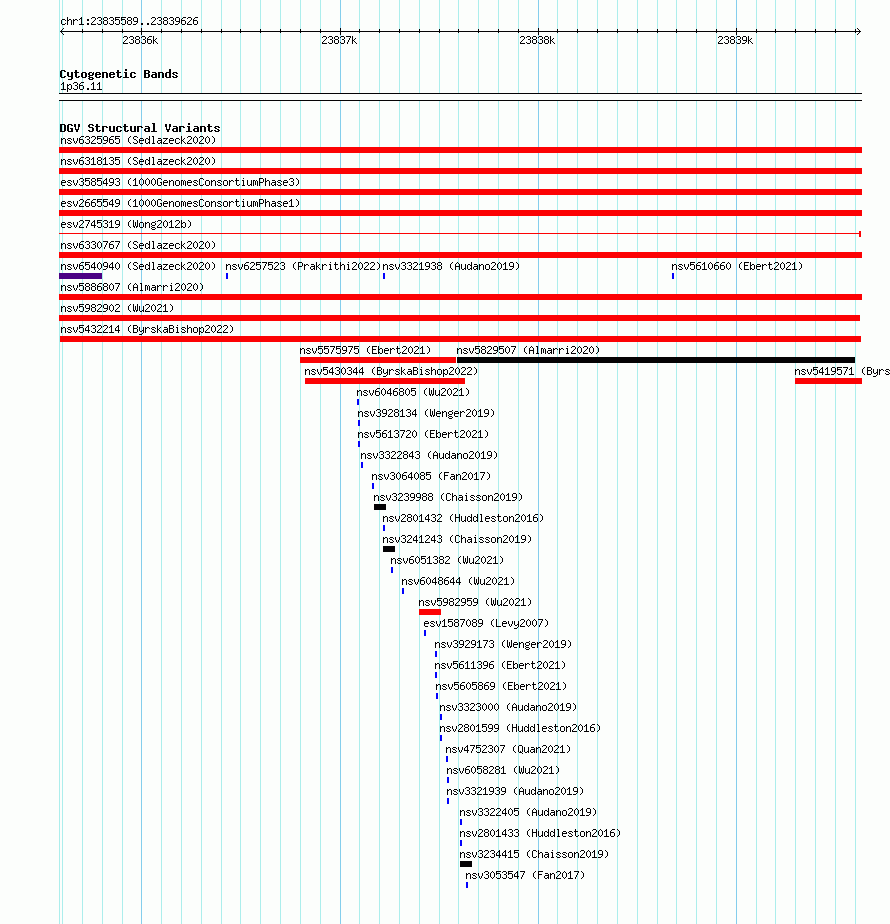Click nsv3064085 (Fan2017) label
This screenshot has width=890, height=924.
click(x=431, y=476)
